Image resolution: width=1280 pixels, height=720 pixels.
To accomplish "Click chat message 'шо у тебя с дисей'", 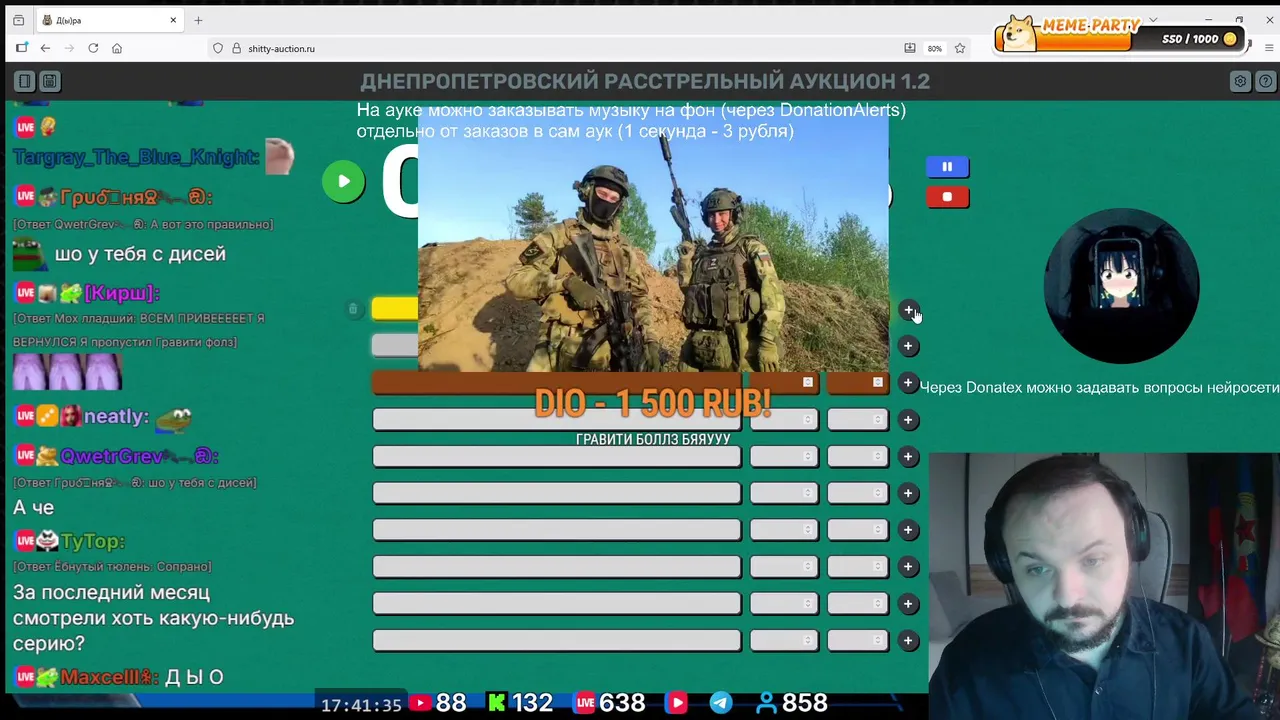I will click(x=140, y=254).
